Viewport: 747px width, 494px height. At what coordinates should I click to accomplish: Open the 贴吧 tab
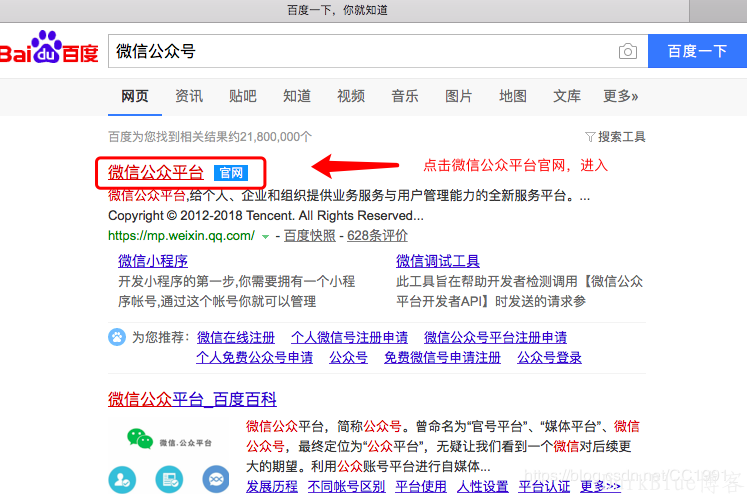click(242, 96)
